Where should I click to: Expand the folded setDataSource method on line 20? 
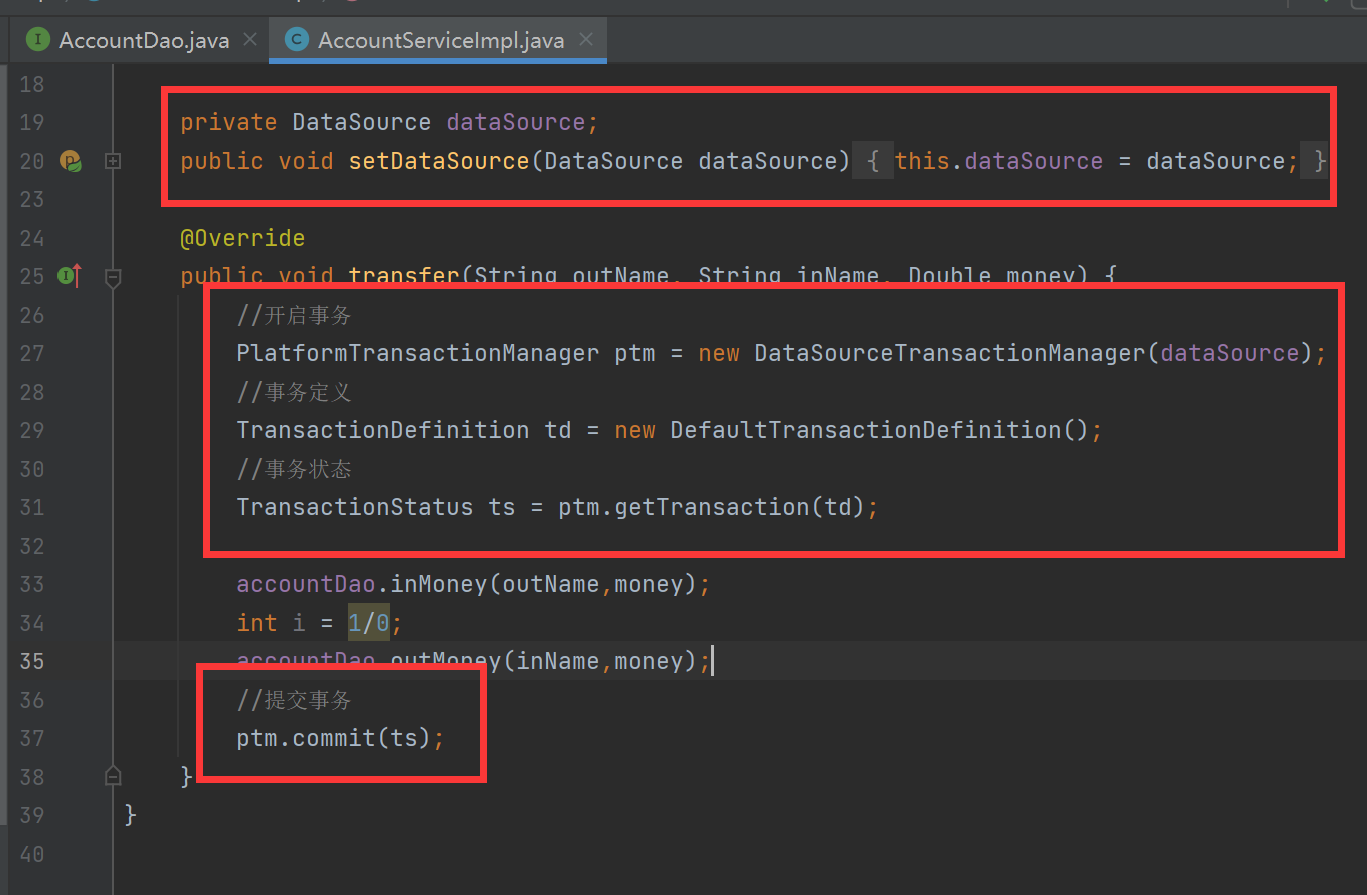(113, 161)
